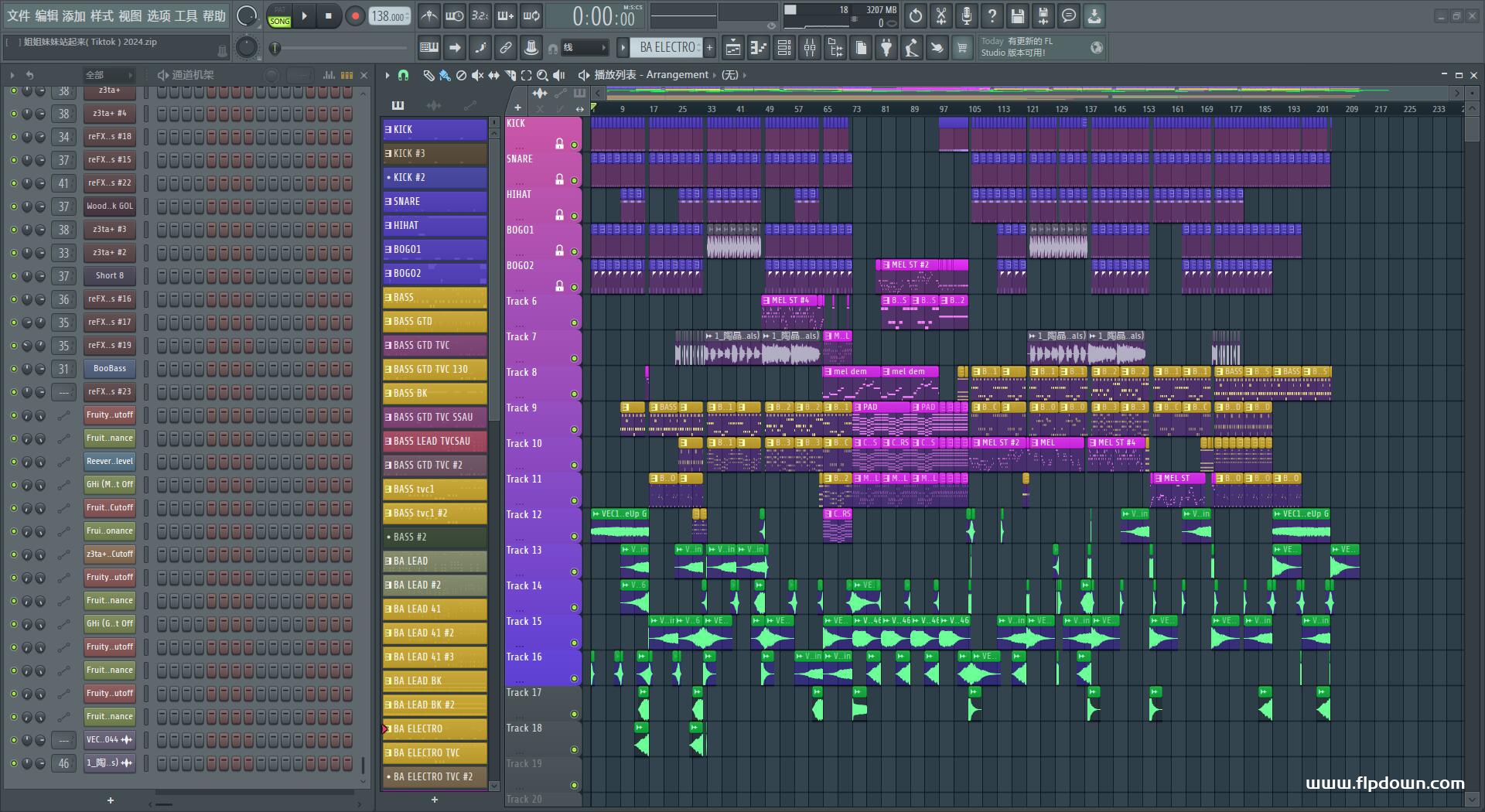Open the 样式 menu
Image resolution: width=1485 pixels, height=812 pixels.
[x=102, y=15]
